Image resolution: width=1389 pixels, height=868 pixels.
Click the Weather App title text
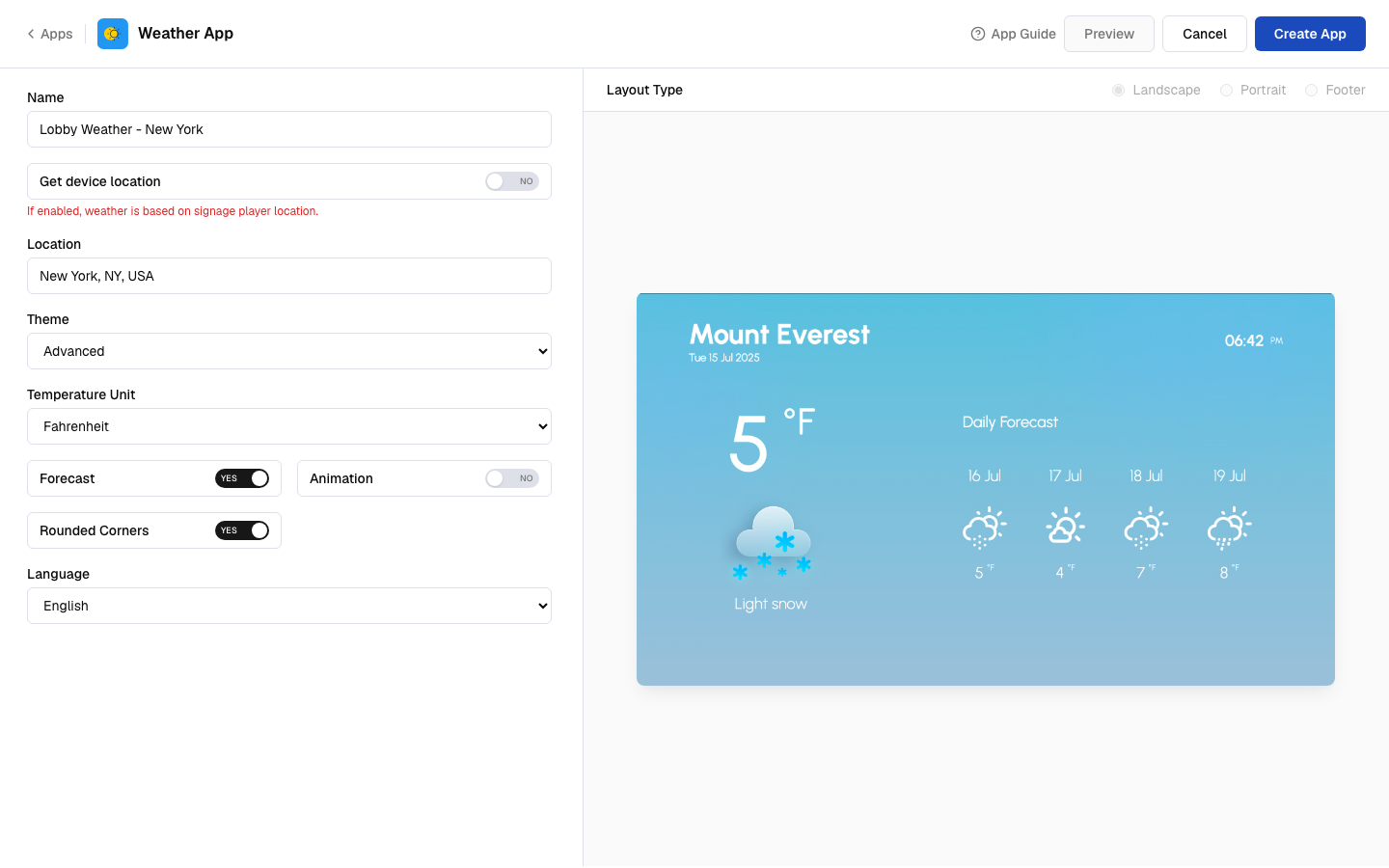click(186, 33)
